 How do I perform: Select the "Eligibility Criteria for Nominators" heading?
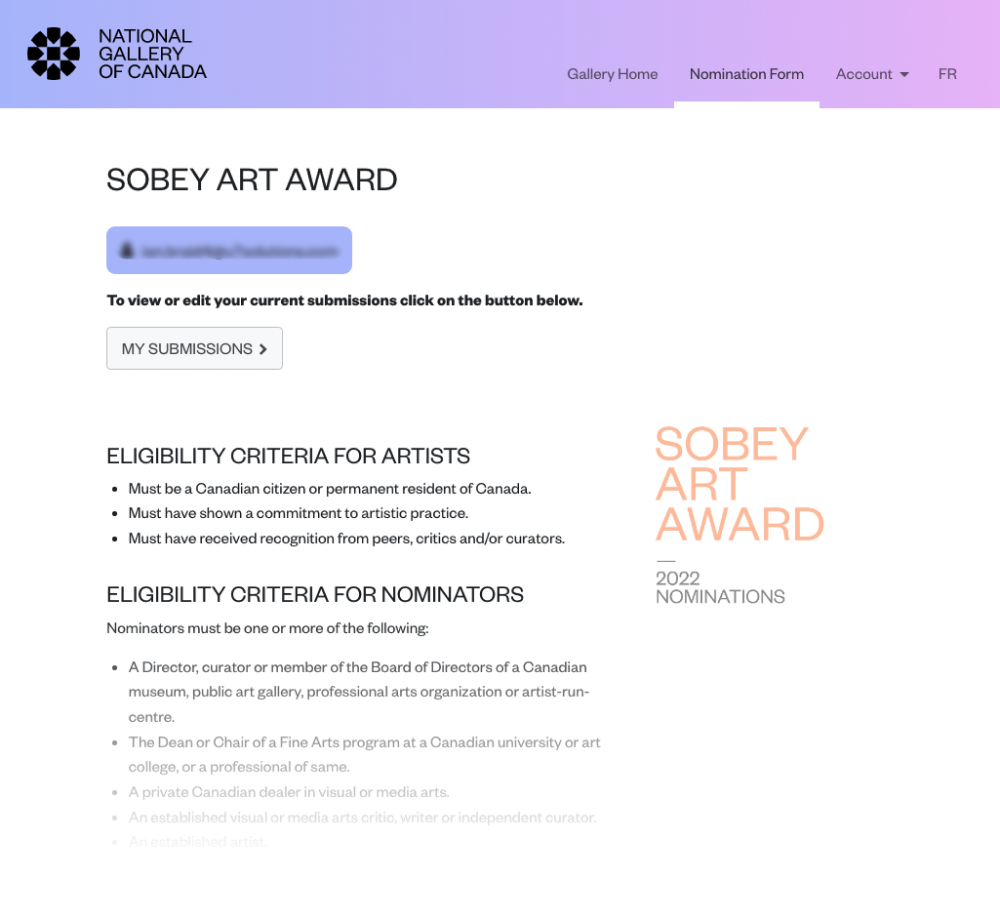315,594
